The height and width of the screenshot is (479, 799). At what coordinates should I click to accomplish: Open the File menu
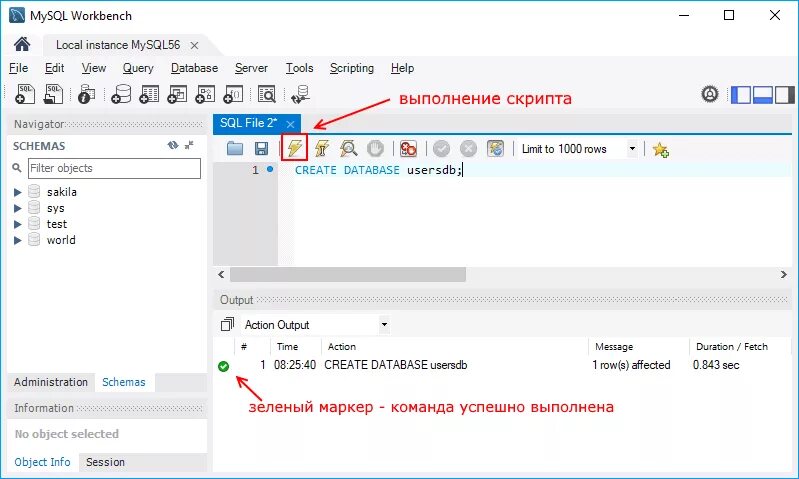click(18, 68)
